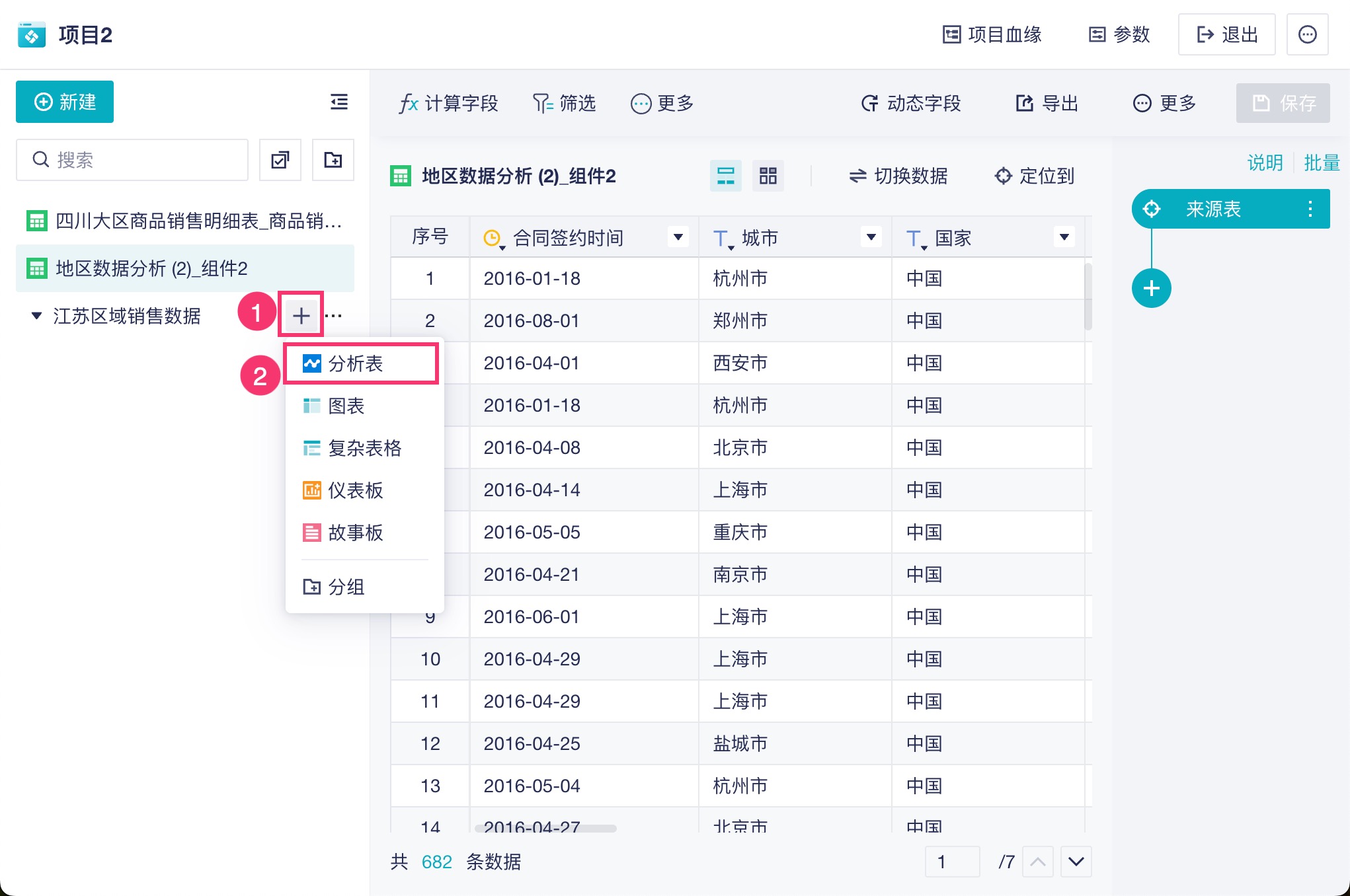The height and width of the screenshot is (896, 1350).
Task: Open 城市 column dropdown arrow
Action: pos(871,237)
